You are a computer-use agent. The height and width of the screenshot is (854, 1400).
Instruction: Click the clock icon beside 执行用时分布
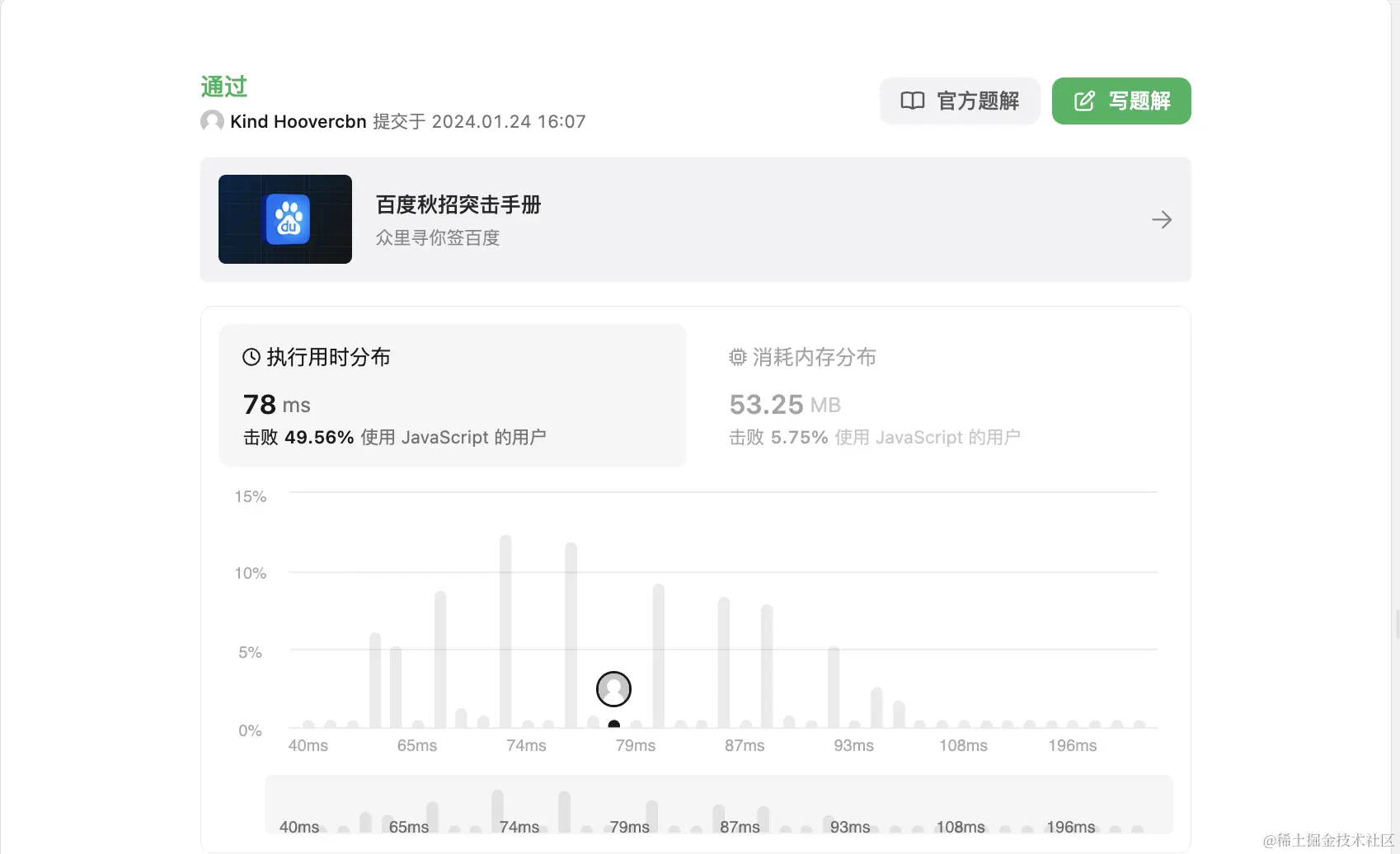(251, 357)
